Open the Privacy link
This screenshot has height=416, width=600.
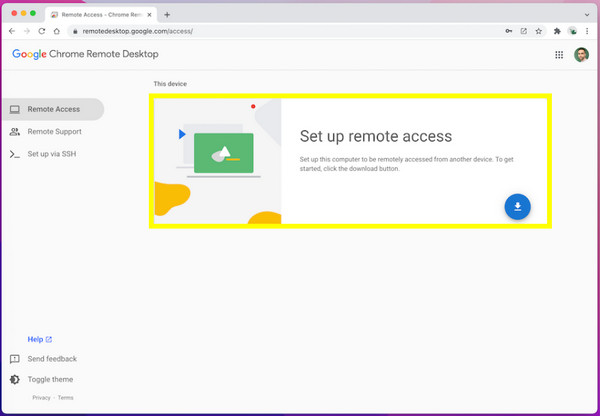coord(41,398)
